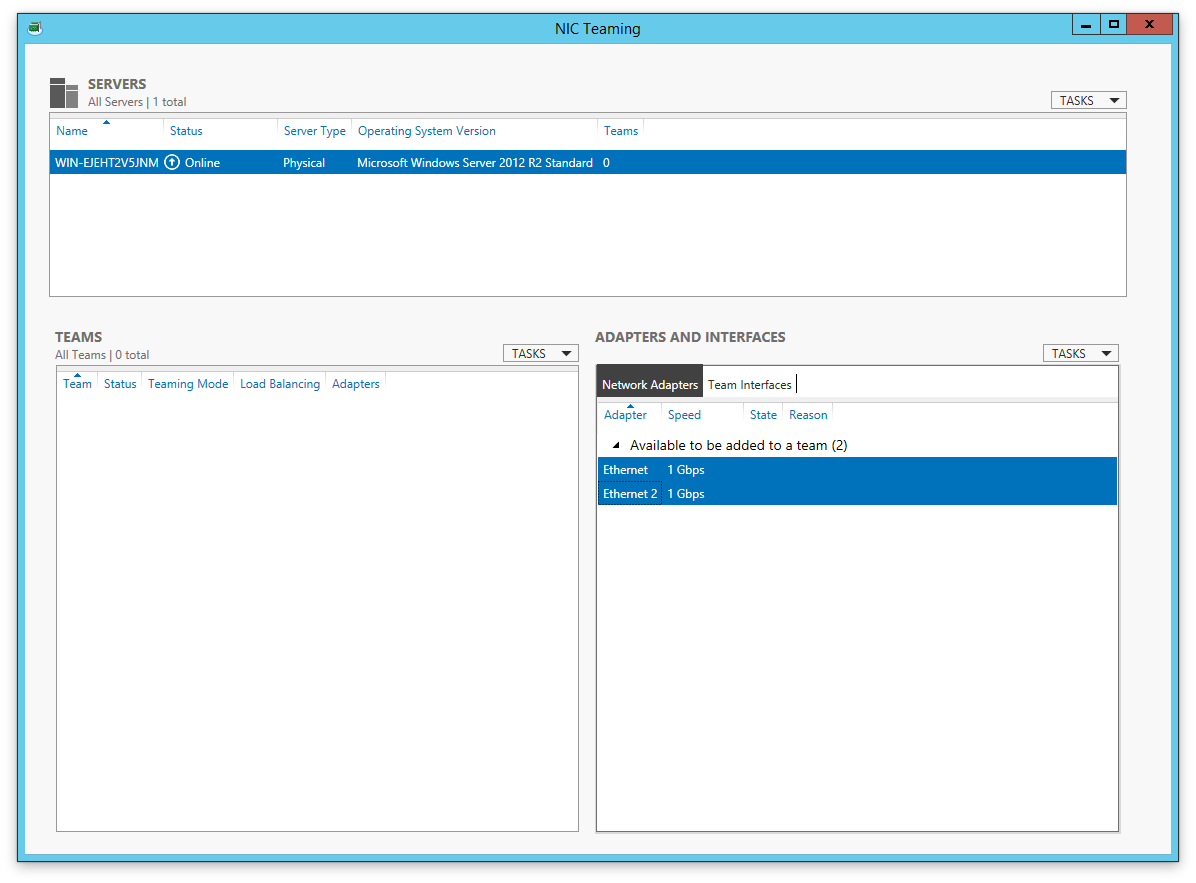
Task: Sort servers by Operating System Version
Action: click(x=427, y=131)
